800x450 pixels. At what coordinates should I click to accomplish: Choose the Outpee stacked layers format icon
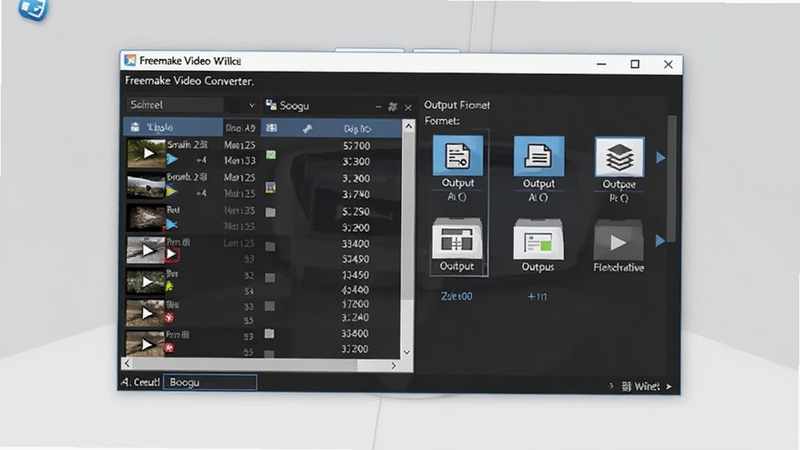tap(619, 157)
